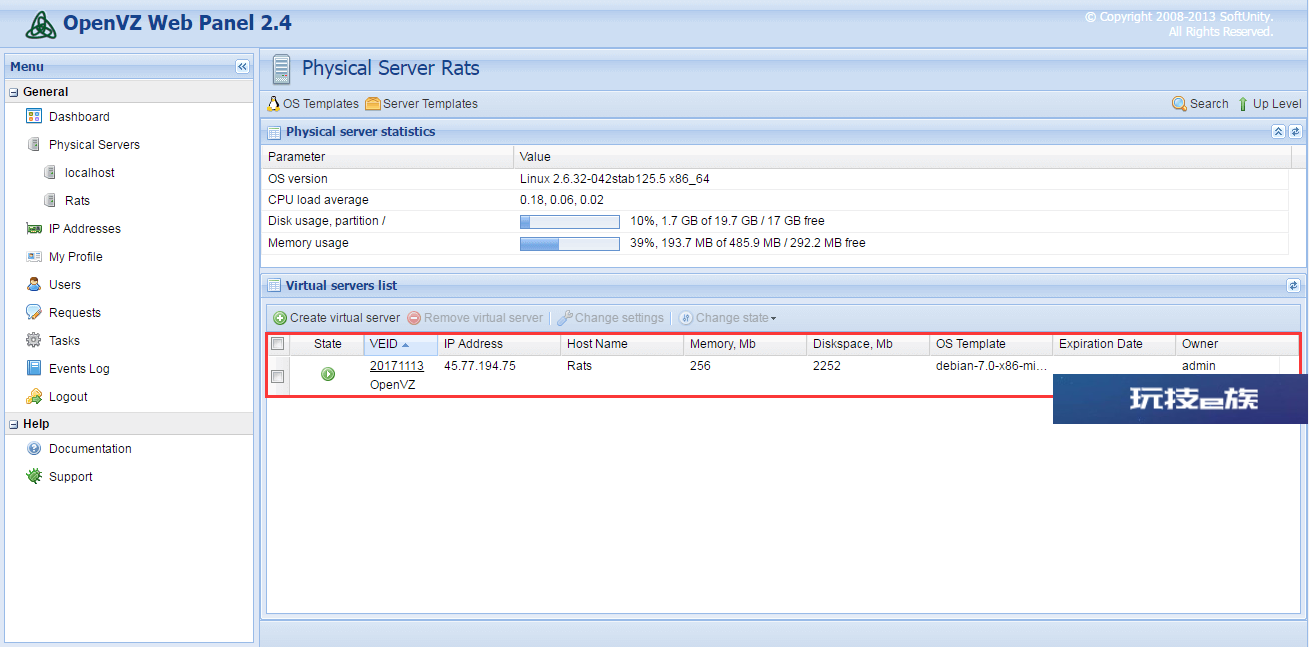This screenshot has width=1309, height=647.
Task: Click the memory usage progress bar
Action: pyautogui.click(x=570, y=243)
